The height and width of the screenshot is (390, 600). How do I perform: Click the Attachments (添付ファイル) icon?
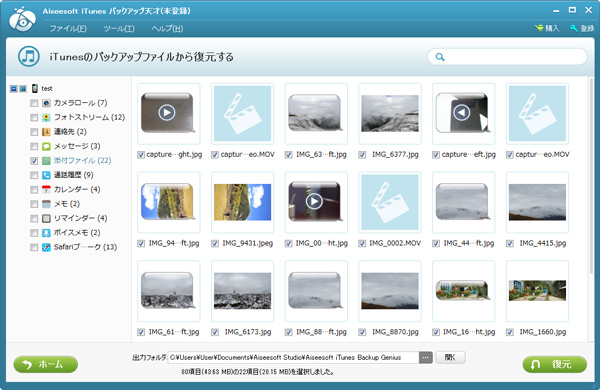tap(46, 161)
